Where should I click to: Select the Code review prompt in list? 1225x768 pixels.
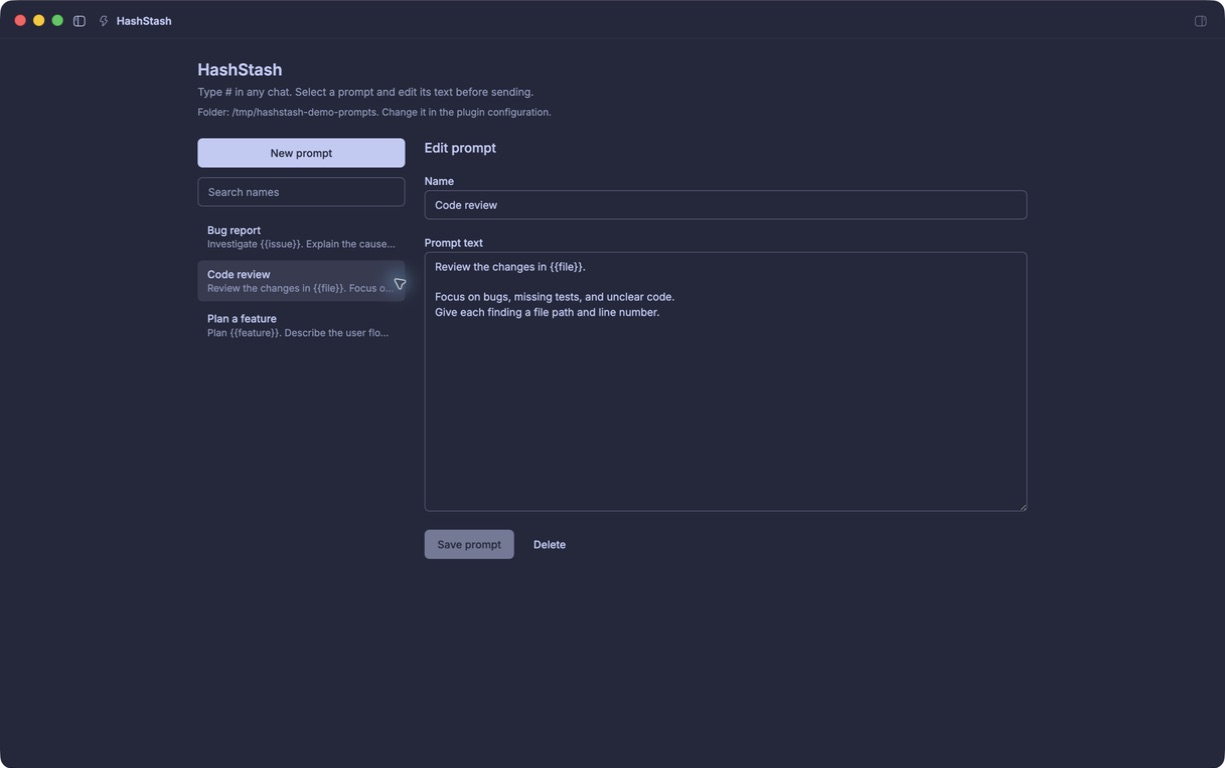pos(301,281)
